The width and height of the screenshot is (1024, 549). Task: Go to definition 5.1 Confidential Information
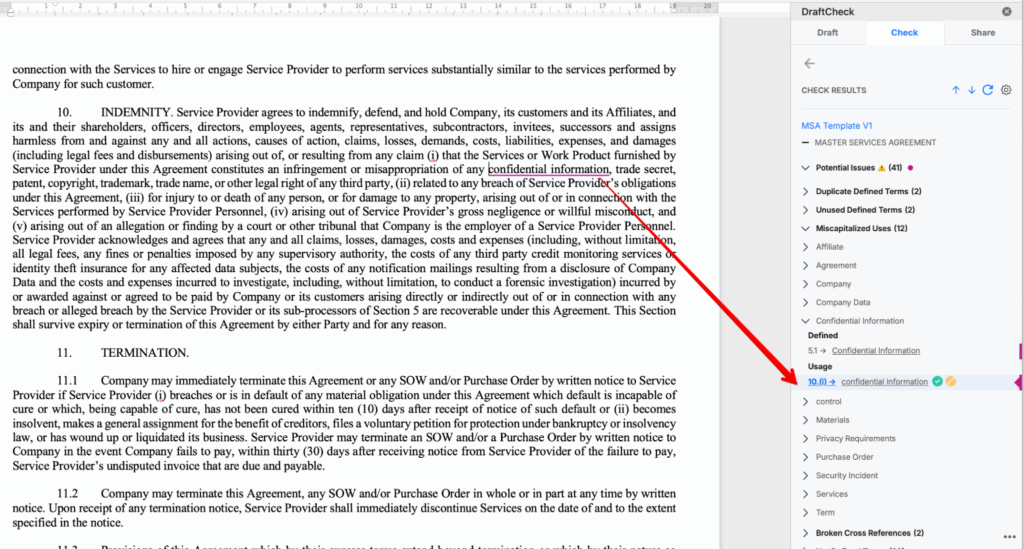click(875, 351)
